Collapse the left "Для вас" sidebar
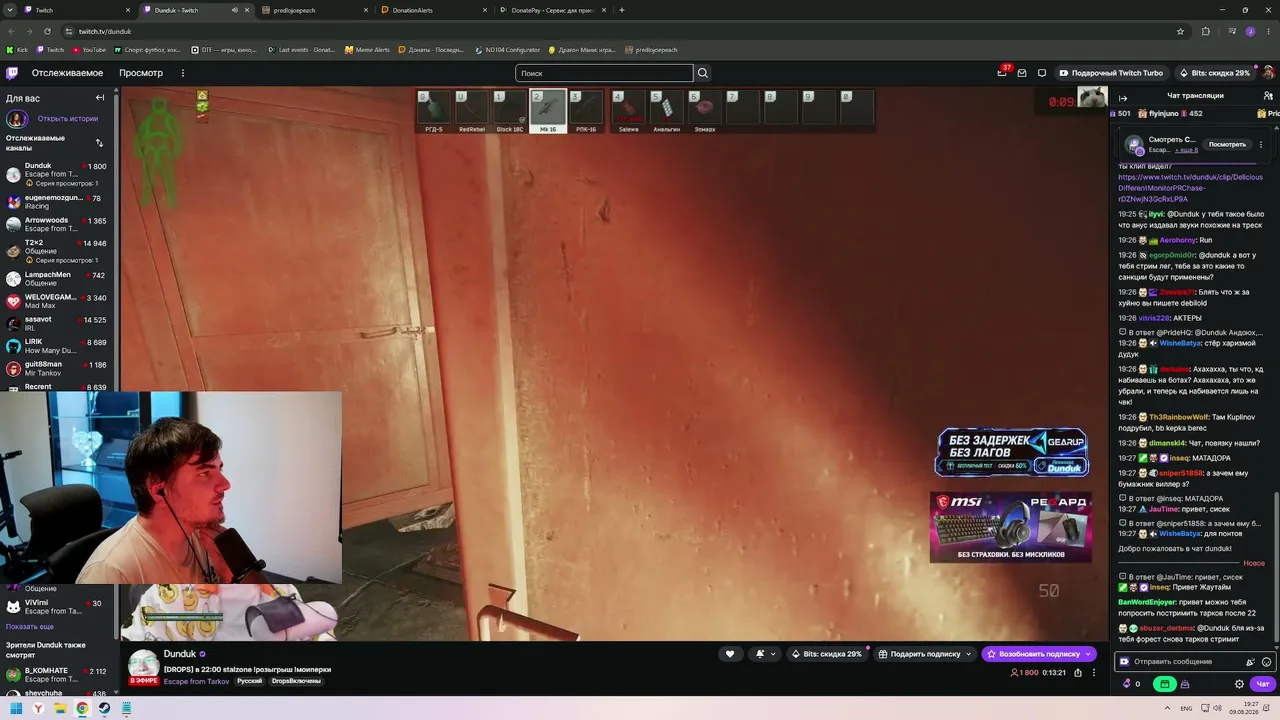 pos(100,98)
